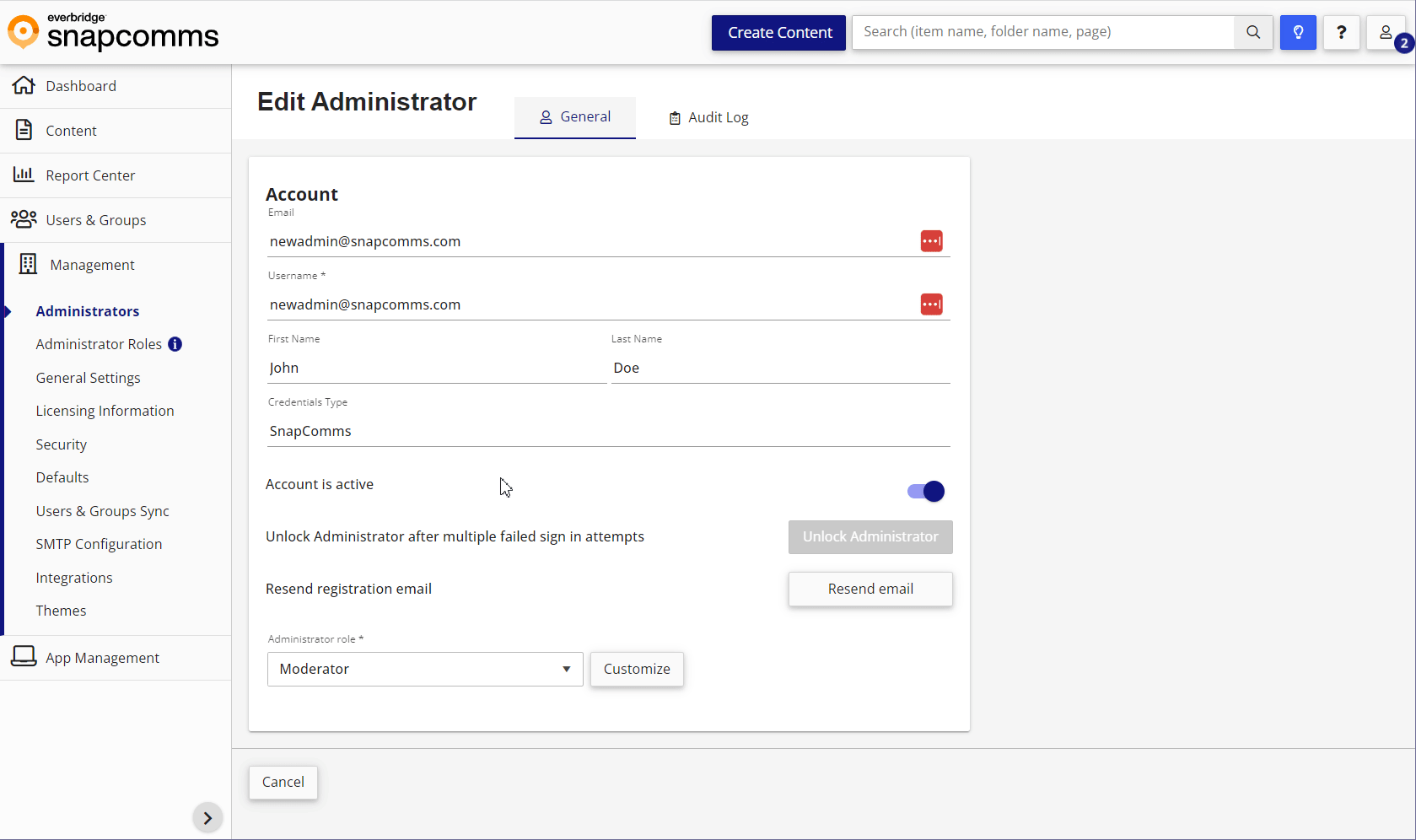This screenshot has height=840, width=1416.
Task: Click the Resend email button
Action: click(870, 590)
